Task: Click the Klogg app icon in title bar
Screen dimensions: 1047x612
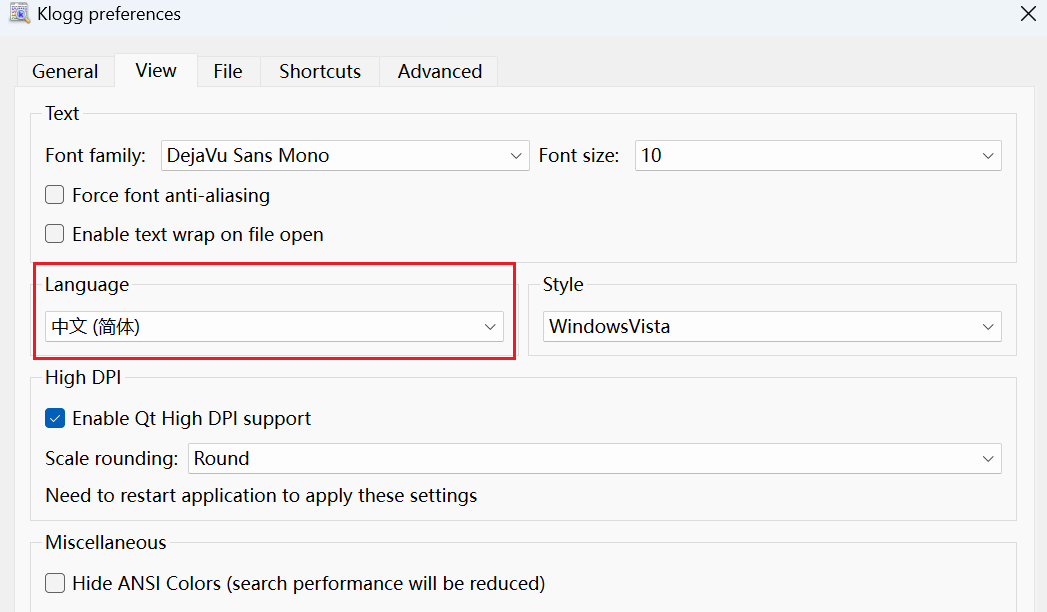Action: pos(19,14)
